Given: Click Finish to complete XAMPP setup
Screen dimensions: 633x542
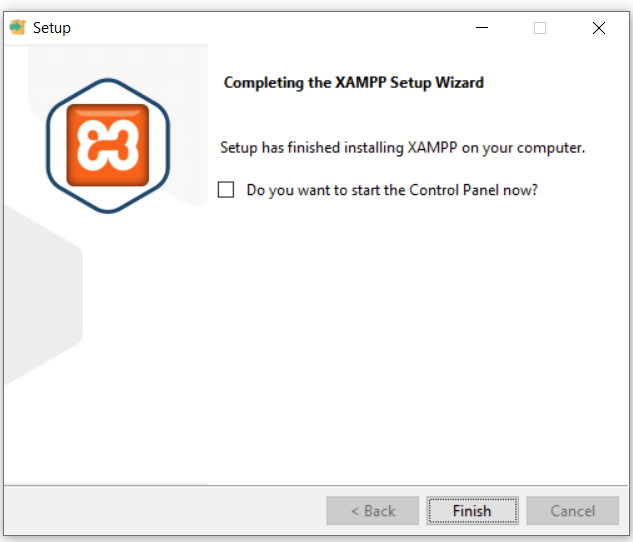Looking at the screenshot, I should [x=472, y=511].
